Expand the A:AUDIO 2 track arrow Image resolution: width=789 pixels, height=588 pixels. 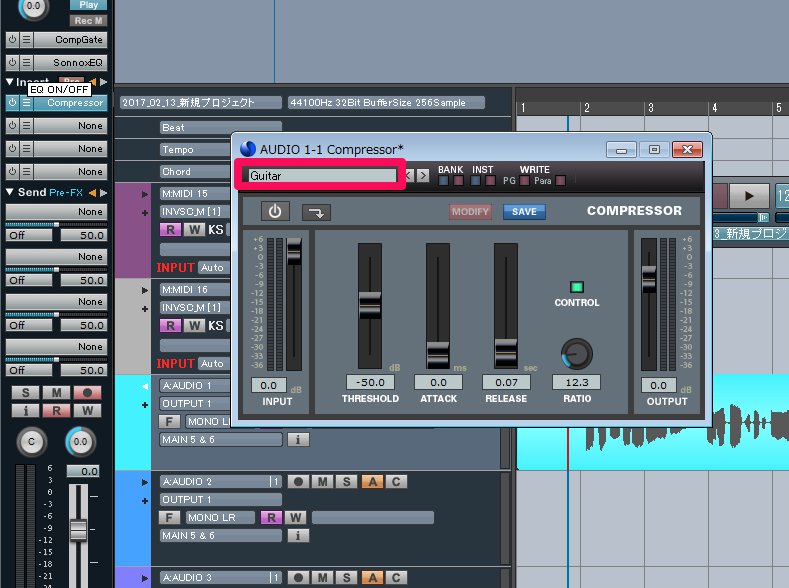[x=145, y=482]
